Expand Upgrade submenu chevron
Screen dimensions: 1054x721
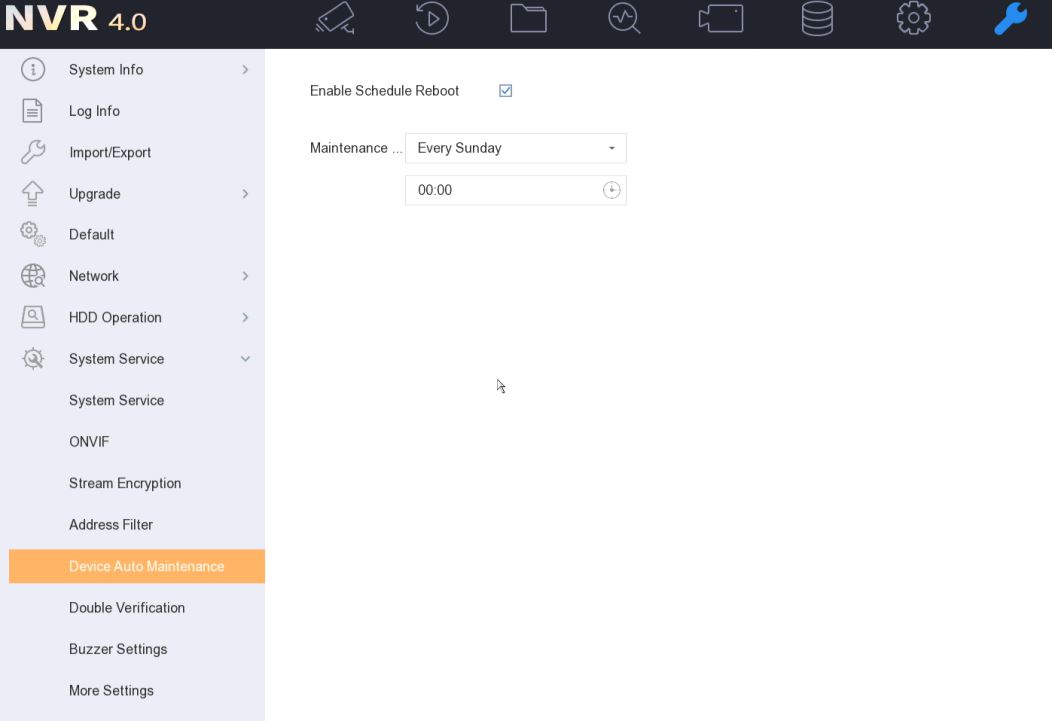pos(245,194)
